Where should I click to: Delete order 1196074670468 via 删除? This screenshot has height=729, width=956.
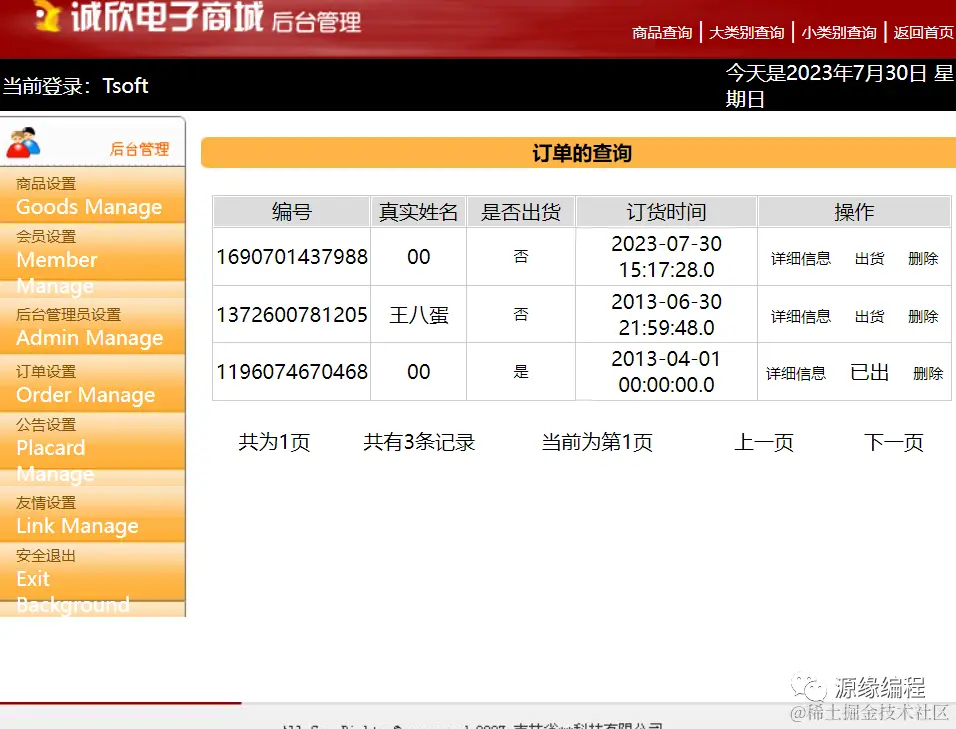pos(928,373)
